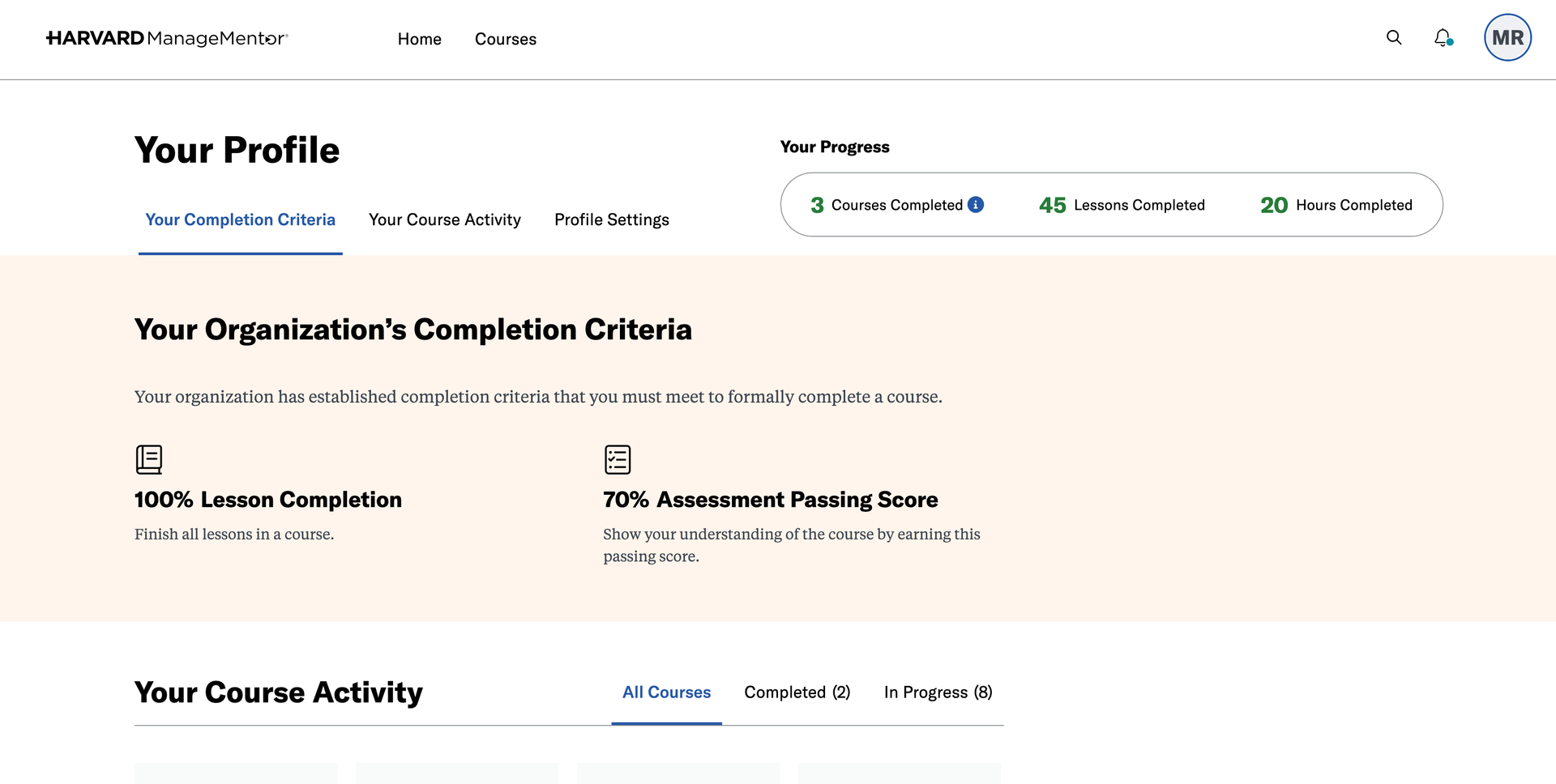Click the notification bell icon
This screenshot has height=784, width=1556.
(1442, 38)
